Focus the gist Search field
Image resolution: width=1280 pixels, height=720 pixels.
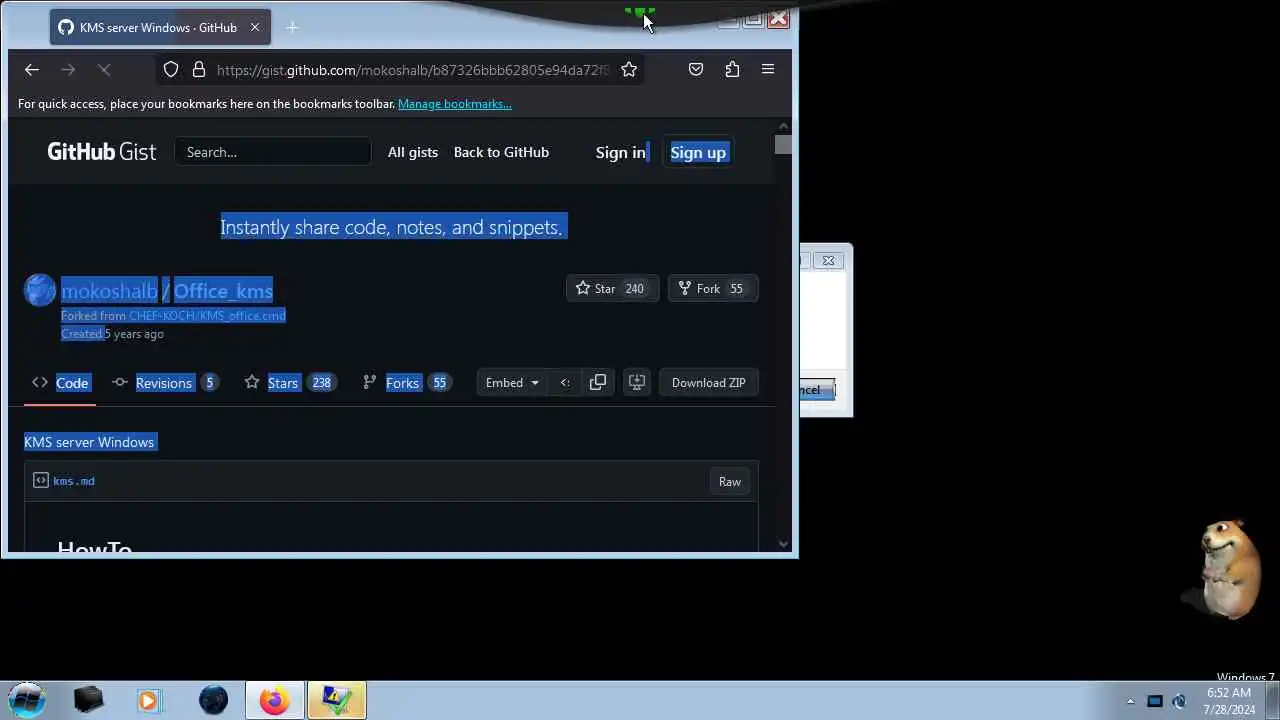pyautogui.click(x=273, y=152)
